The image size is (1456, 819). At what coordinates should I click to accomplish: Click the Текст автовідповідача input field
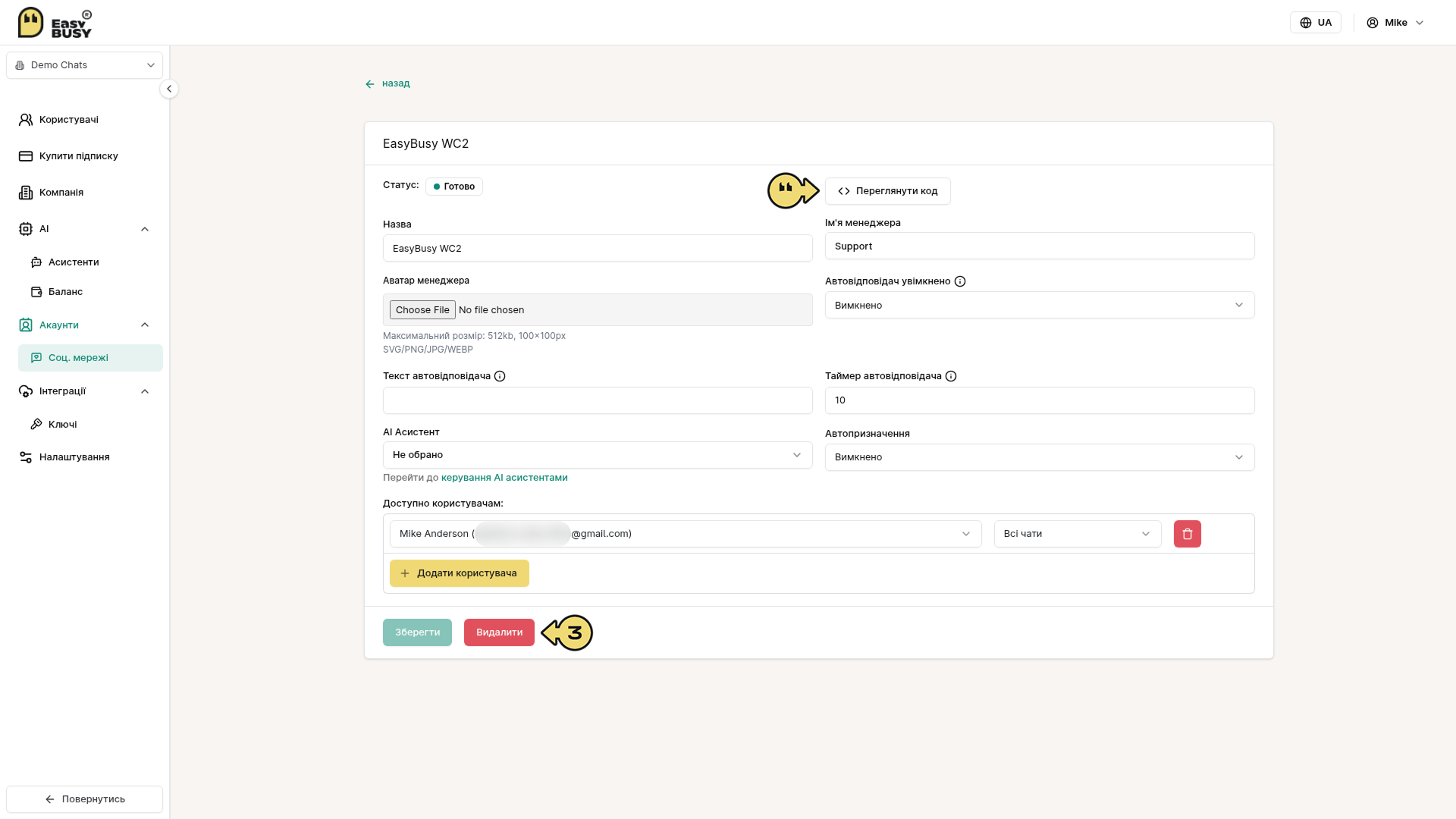pos(598,400)
